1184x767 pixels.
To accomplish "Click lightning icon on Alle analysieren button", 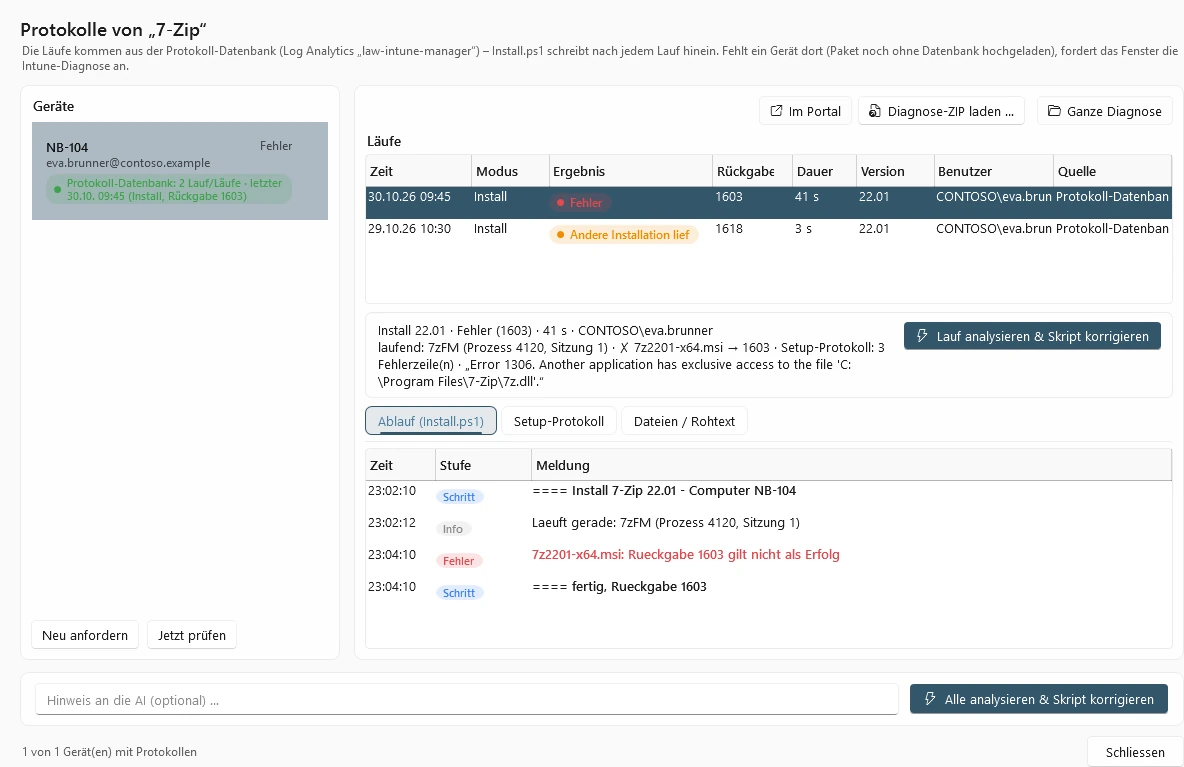I will pyautogui.click(x=930, y=699).
